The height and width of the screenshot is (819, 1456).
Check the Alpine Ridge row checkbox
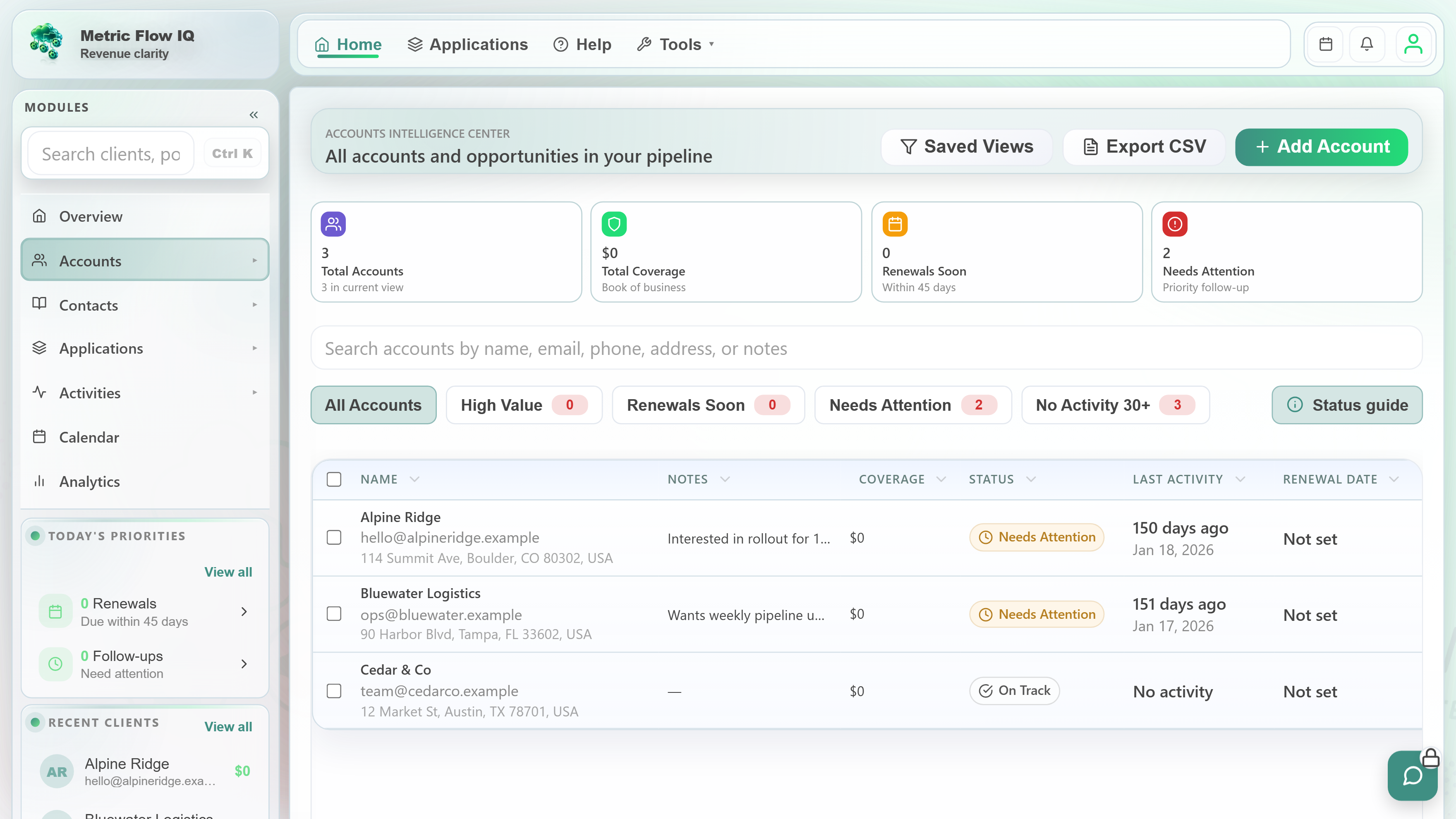click(334, 538)
